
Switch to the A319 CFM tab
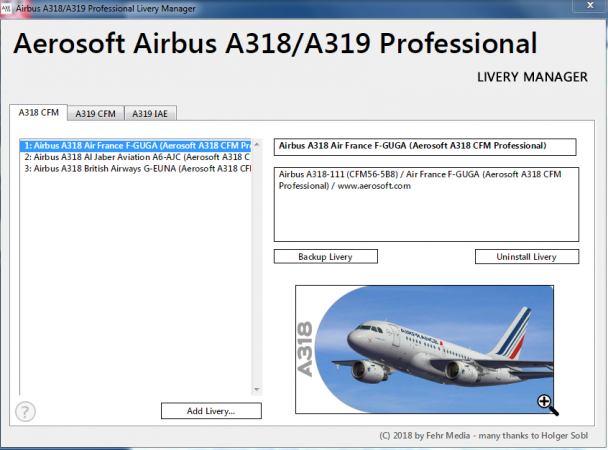click(x=95, y=114)
